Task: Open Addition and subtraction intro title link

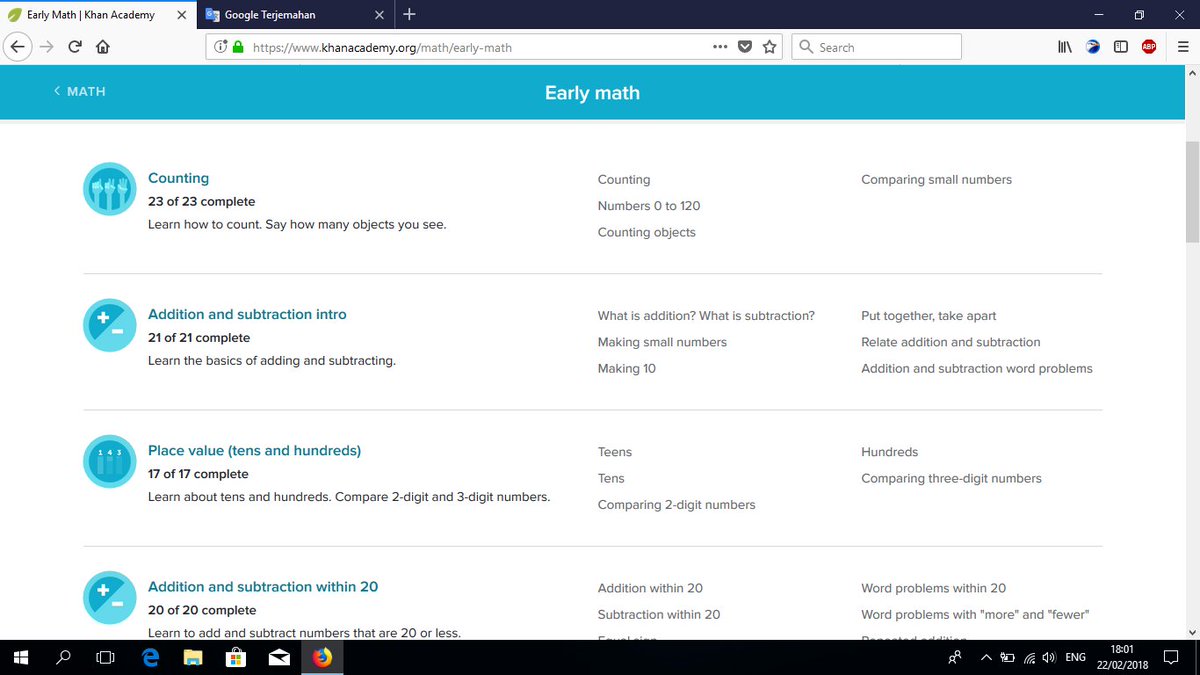Action: click(247, 314)
